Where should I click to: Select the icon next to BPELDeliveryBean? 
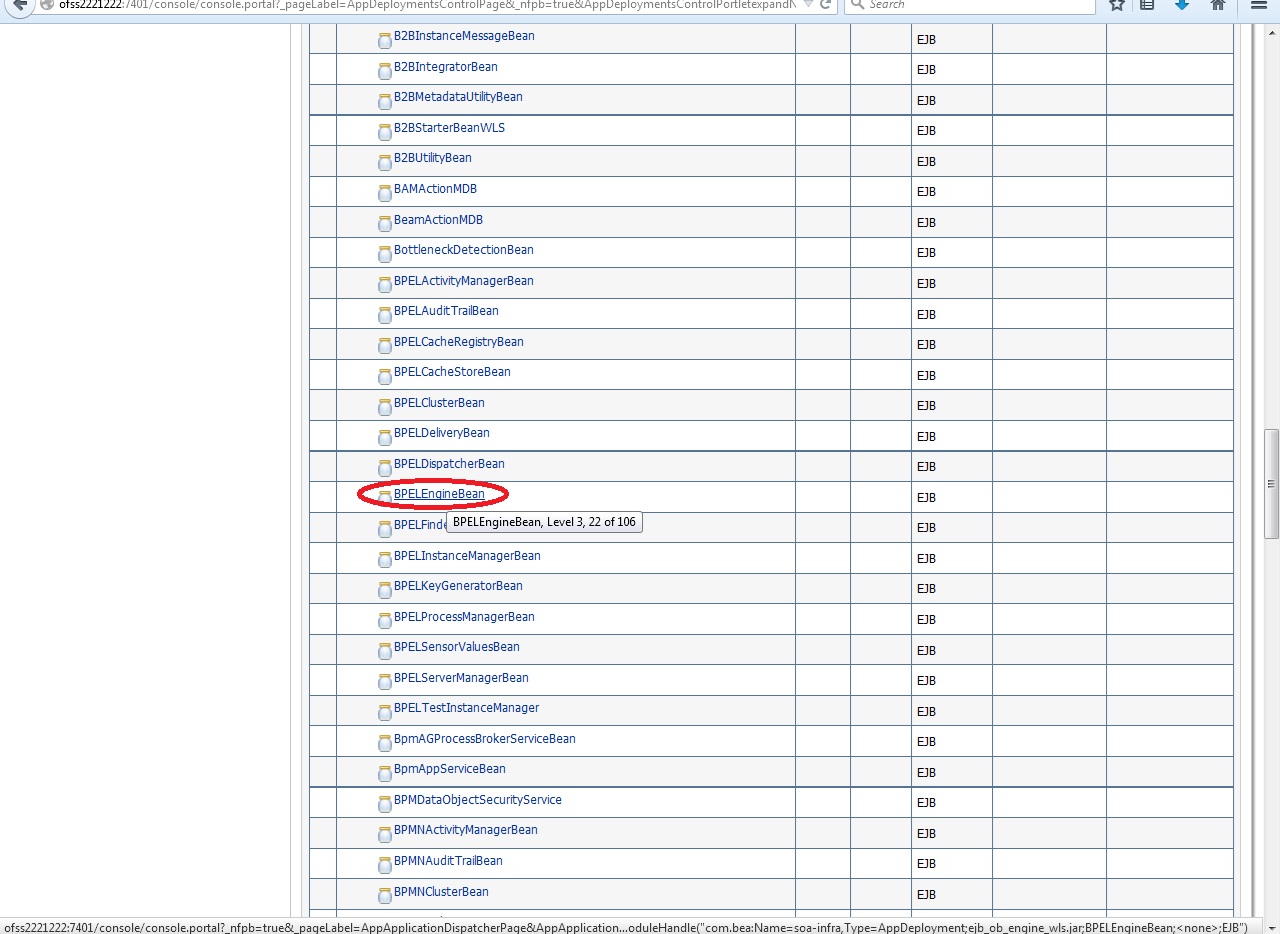click(385, 437)
